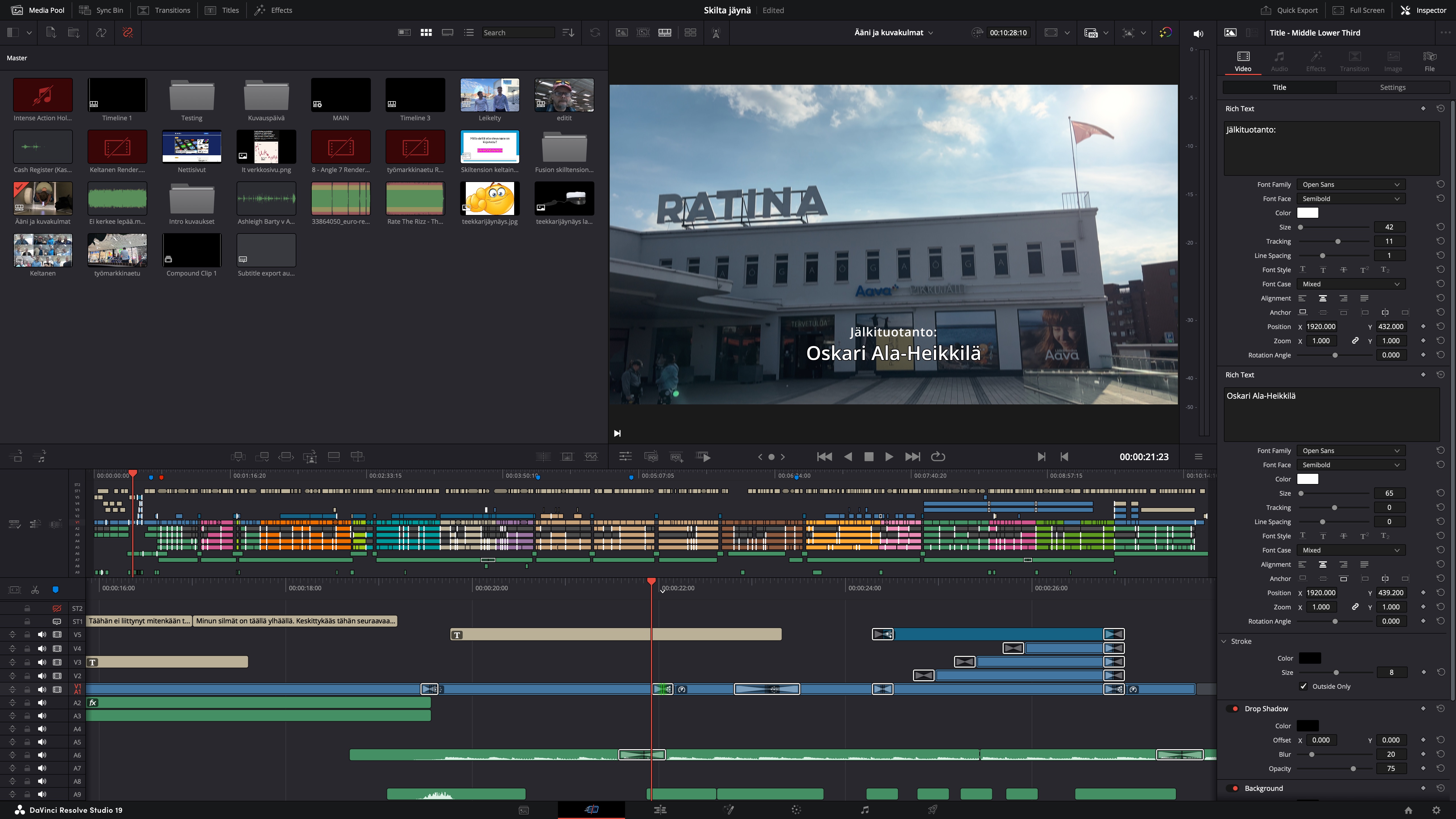Open media pool sort options

(568, 33)
